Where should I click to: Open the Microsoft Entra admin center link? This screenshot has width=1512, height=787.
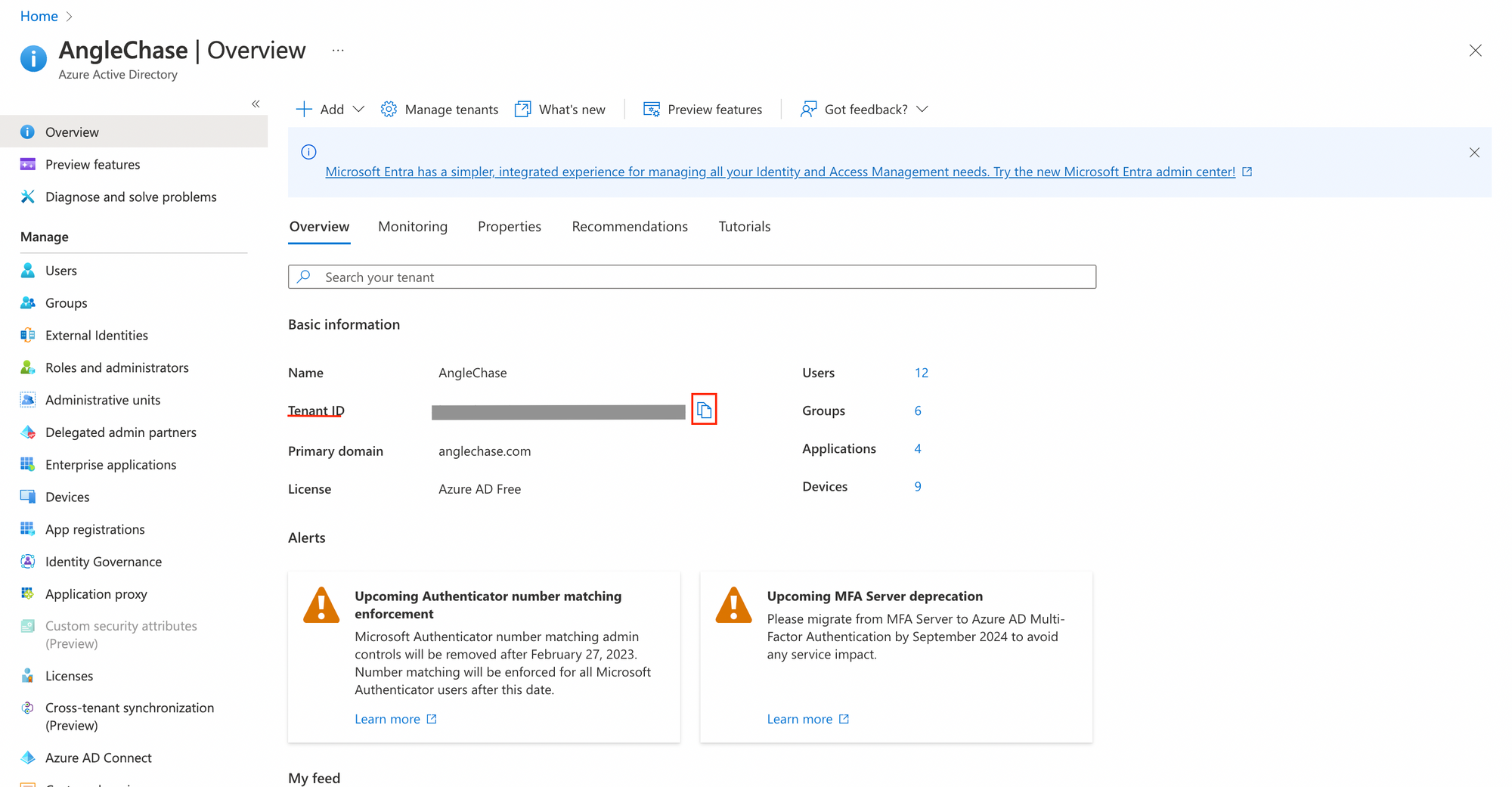(780, 172)
